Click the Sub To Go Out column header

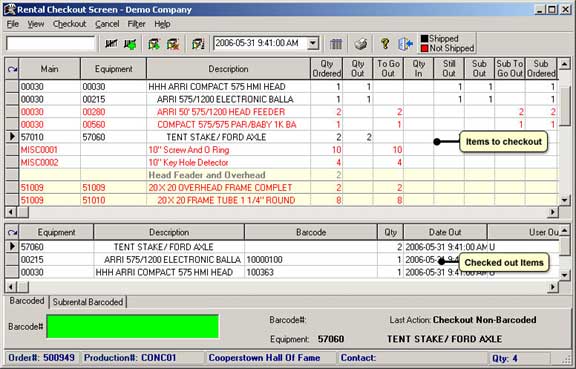[x=510, y=69]
